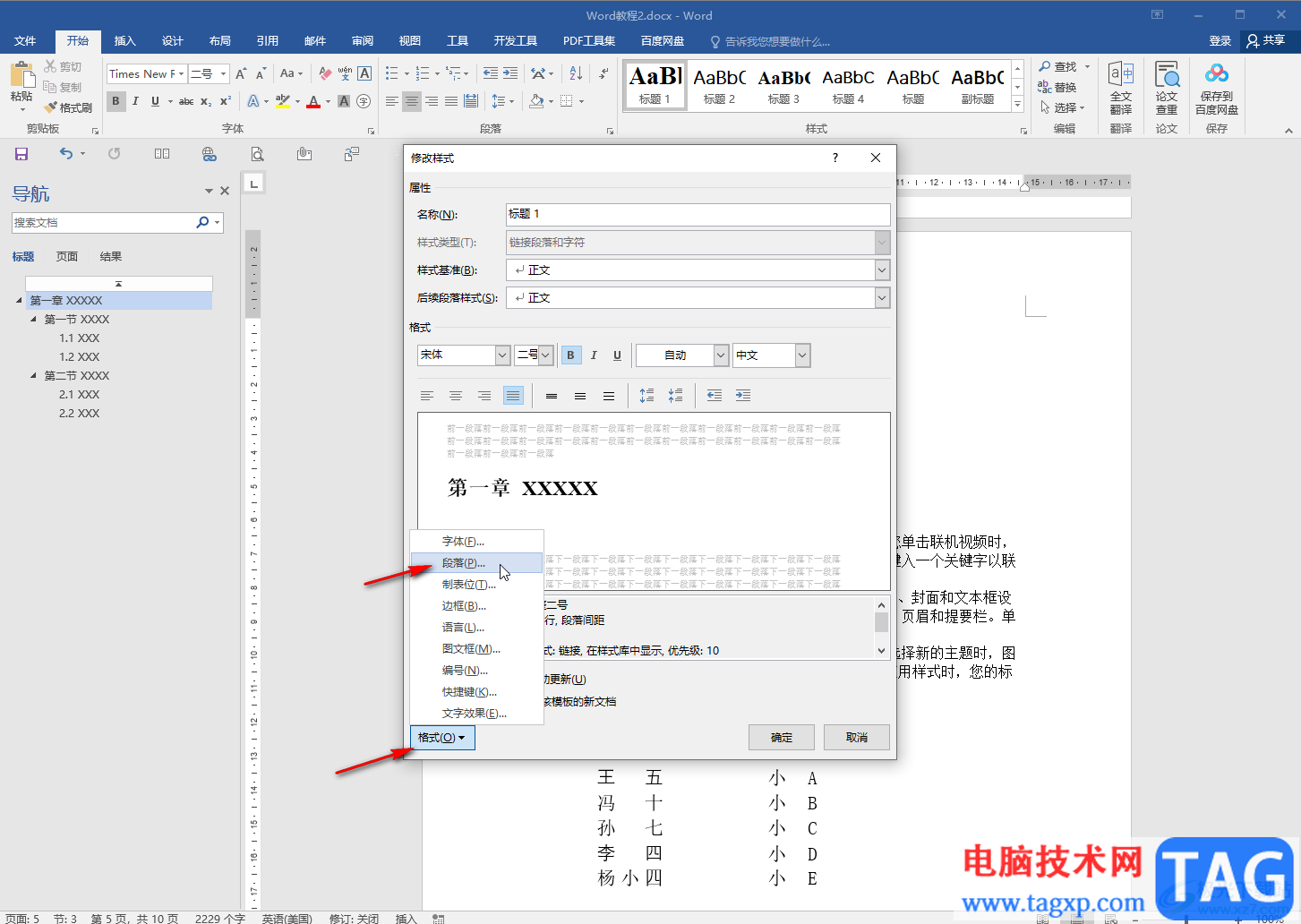Select 字体(F)... menu entry
This screenshot has width=1301, height=924.
pyautogui.click(x=476, y=542)
